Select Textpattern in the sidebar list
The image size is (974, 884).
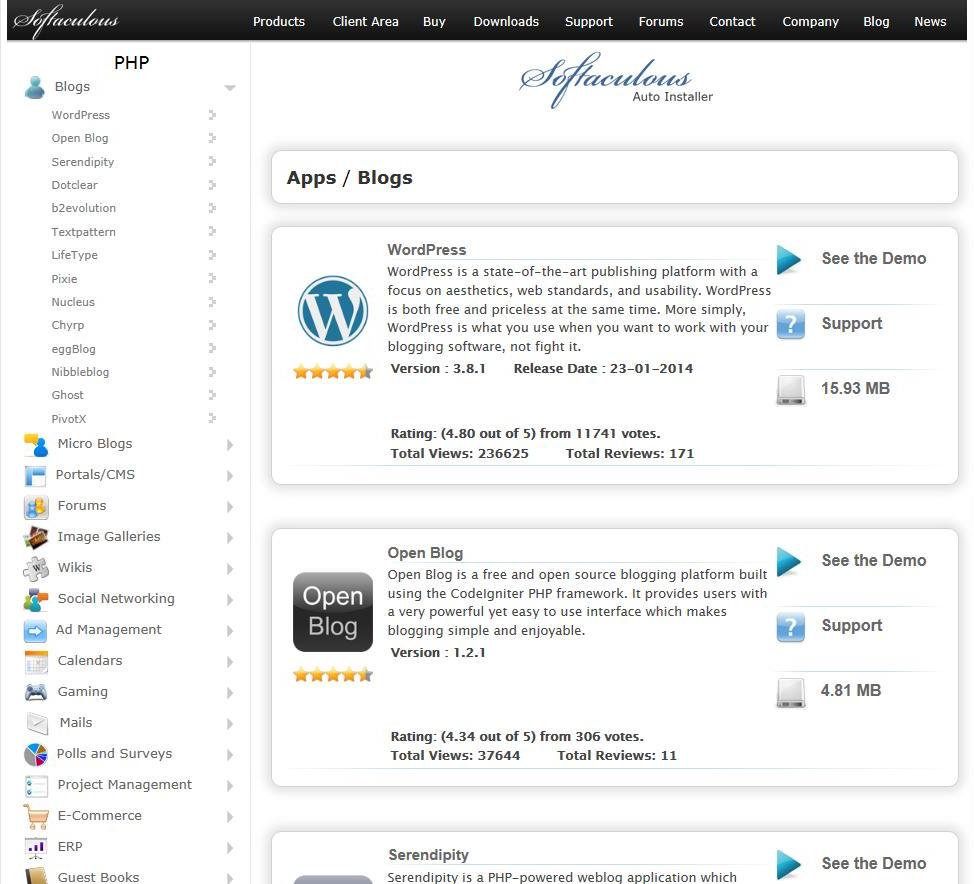[x=83, y=232]
